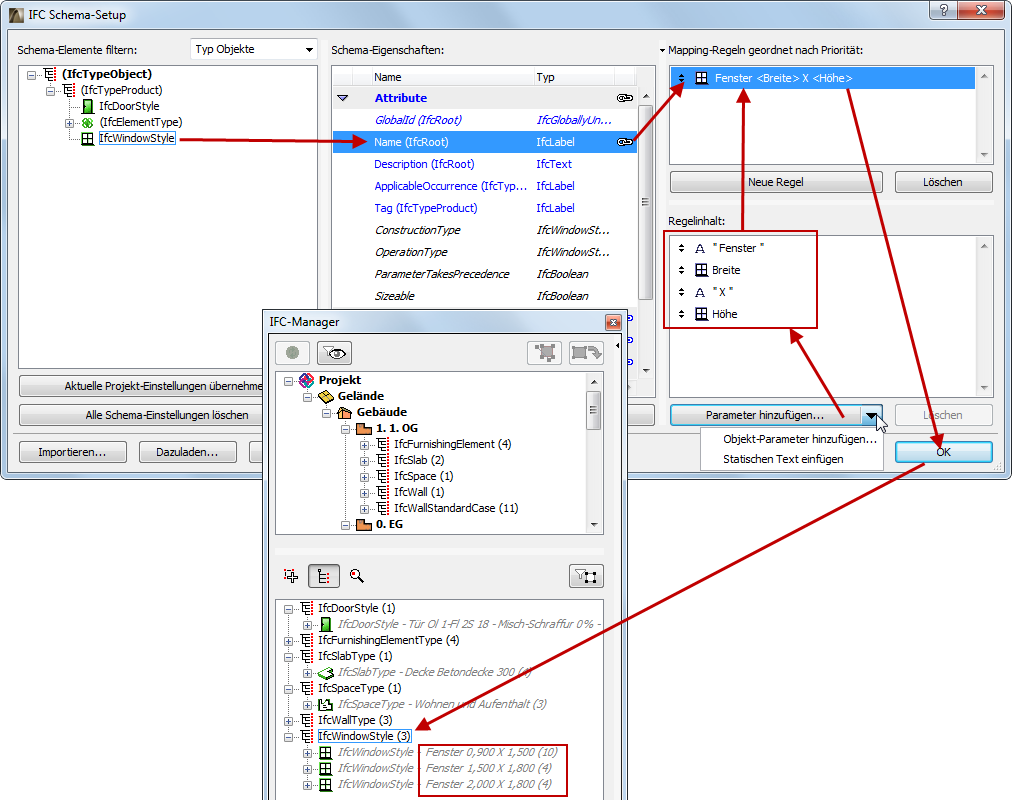This screenshot has height=800, width=1012.
Task: Click the green round button in IFC-Manager
Action: [292, 352]
